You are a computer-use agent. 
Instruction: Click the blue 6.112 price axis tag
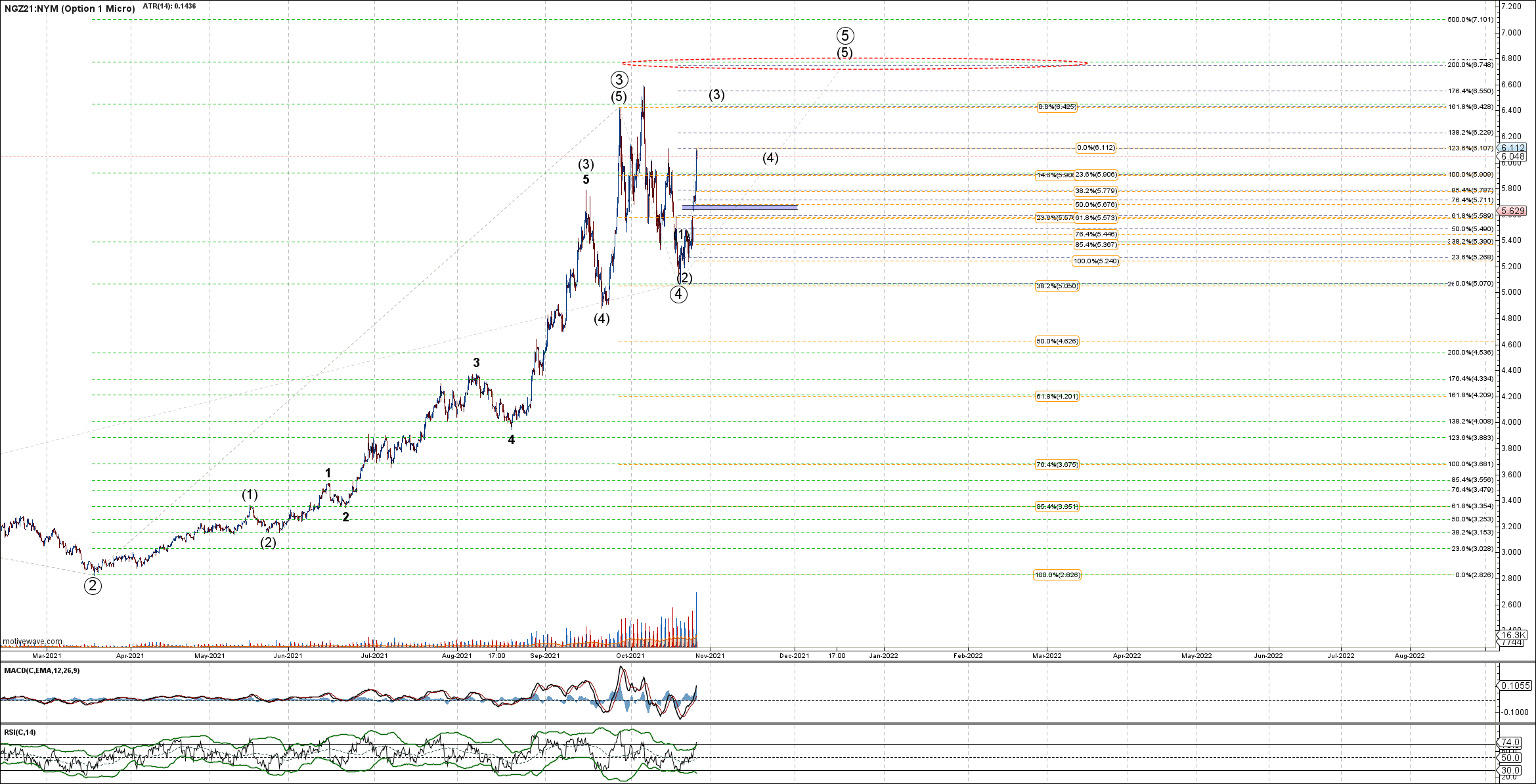1513,148
